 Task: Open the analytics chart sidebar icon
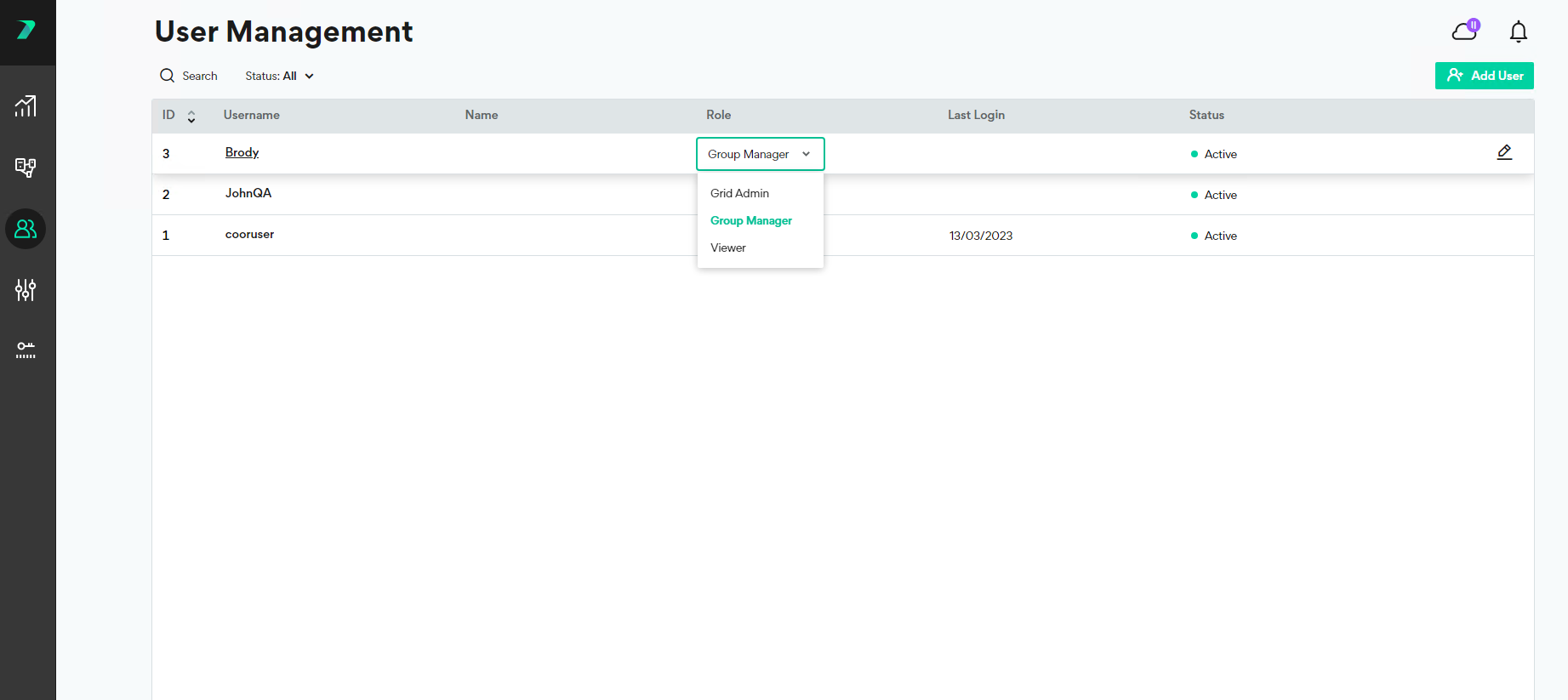click(x=26, y=106)
